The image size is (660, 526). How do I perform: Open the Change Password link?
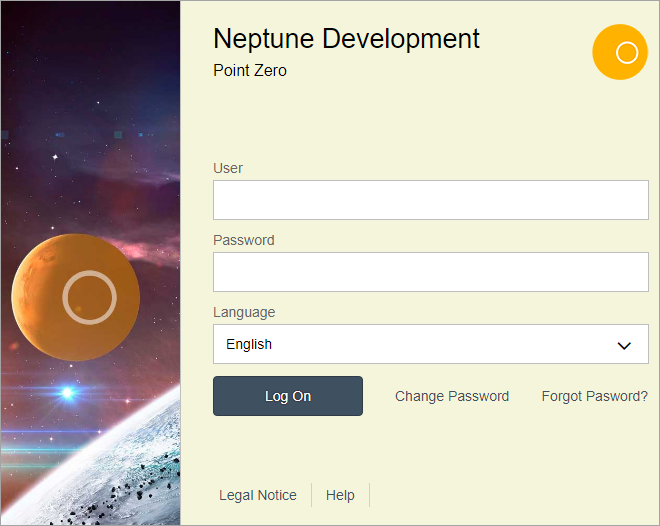click(x=452, y=396)
